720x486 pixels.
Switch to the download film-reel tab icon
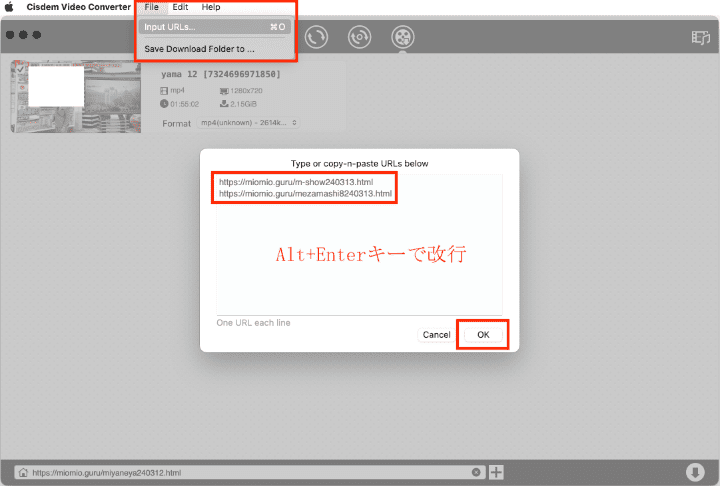tap(403, 37)
